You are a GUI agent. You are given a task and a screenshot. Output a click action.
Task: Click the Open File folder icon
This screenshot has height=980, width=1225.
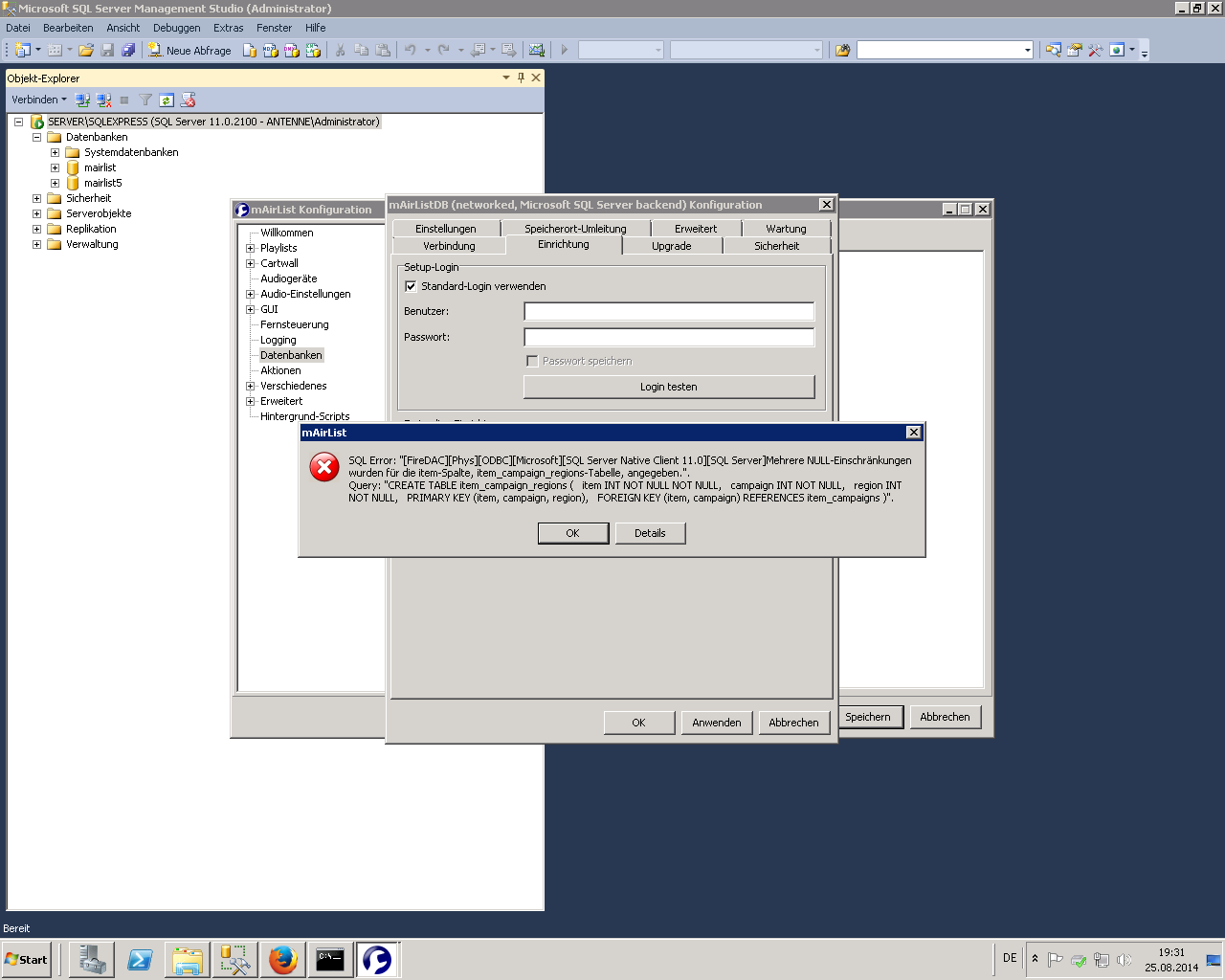click(86, 50)
